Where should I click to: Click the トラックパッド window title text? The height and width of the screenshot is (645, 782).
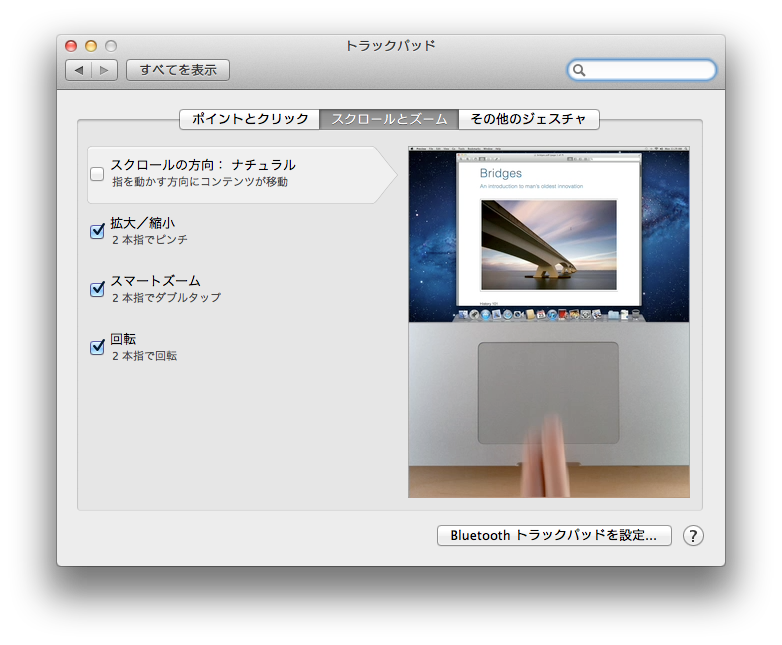click(x=390, y=46)
